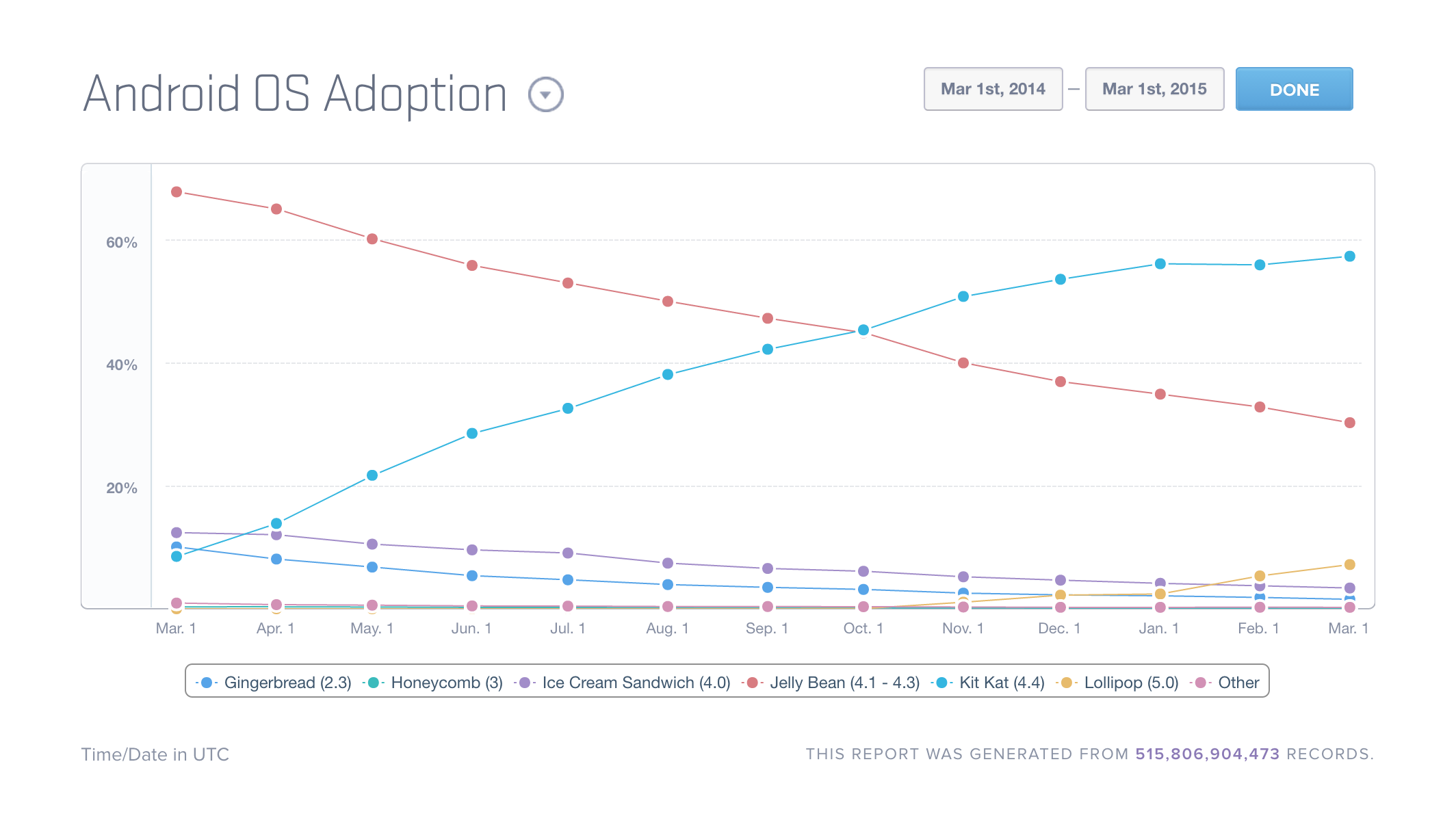Click Lollipop data point at final Mar. 1

point(1350,564)
